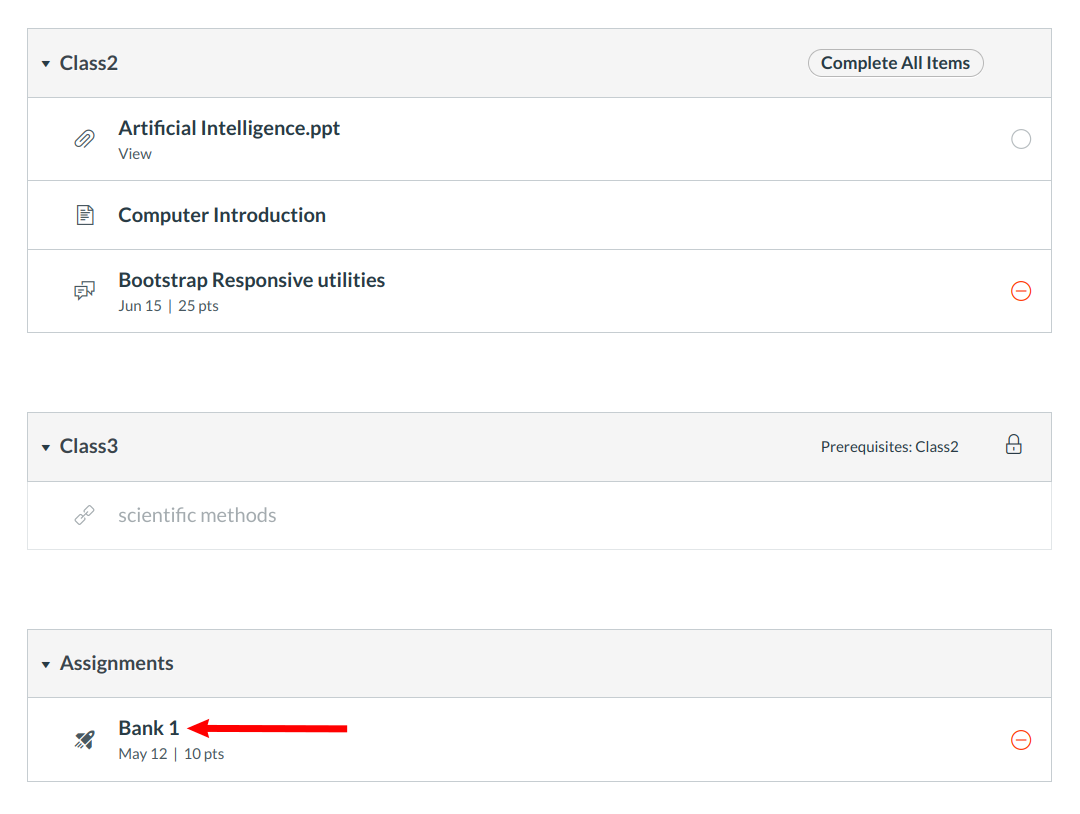Click the rocket quiz icon for Bank 1
This screenshot has width=1080, height=814.
[x=85, y=740]
